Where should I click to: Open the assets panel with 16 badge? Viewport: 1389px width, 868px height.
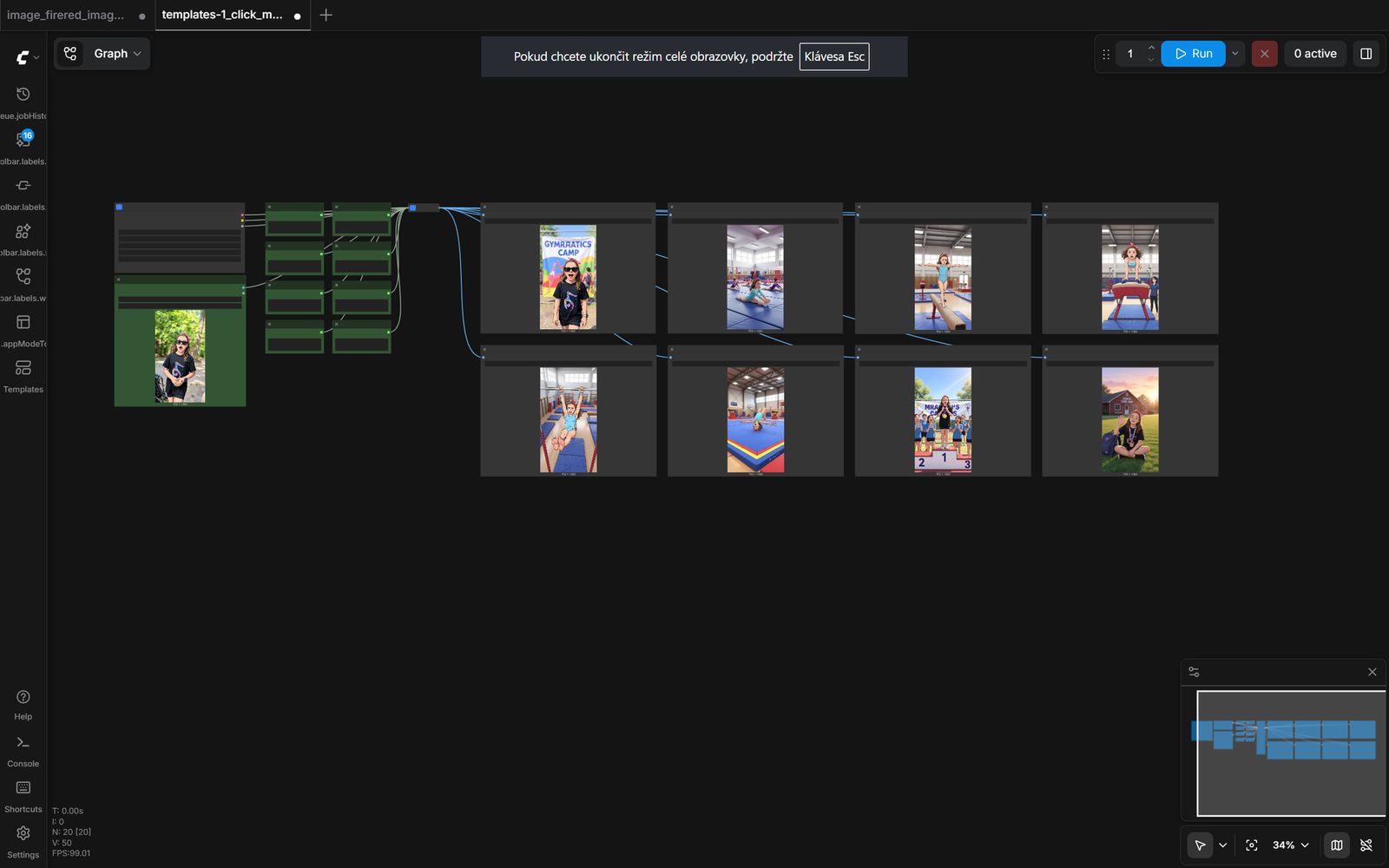click(x=23, y=140)
